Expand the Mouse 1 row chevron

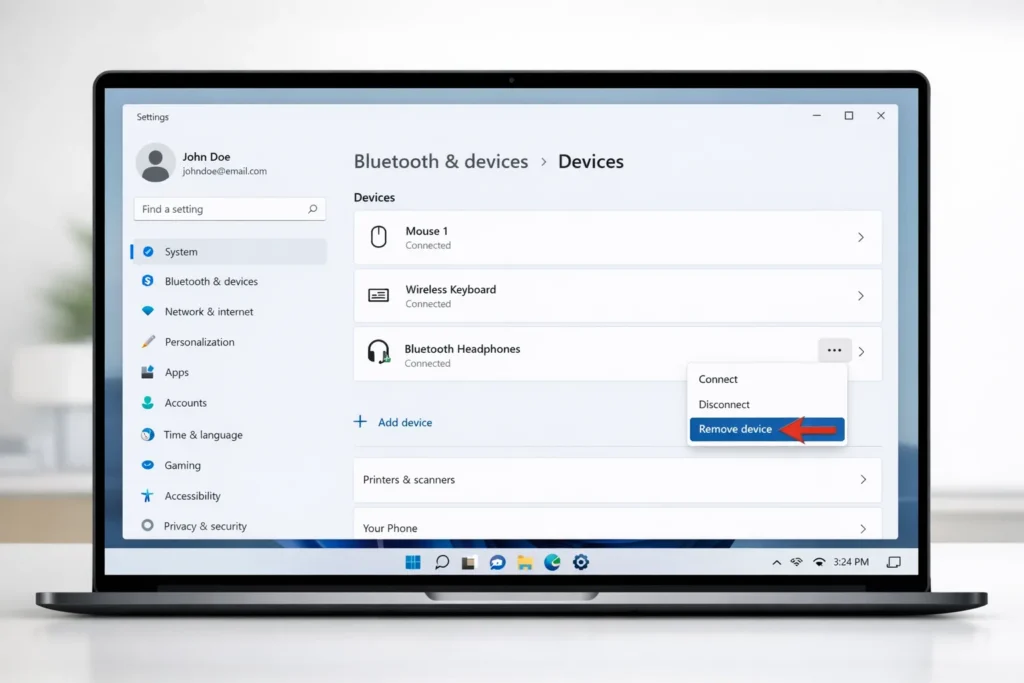(861, 238)
